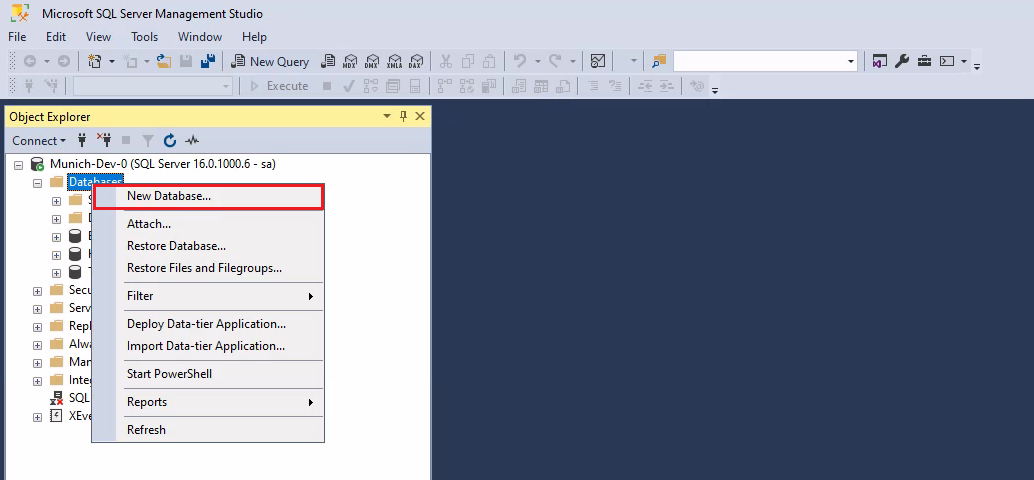Screen dimensions: 1034x480
Task: Click the Execute button
Action: pos(279,86)
